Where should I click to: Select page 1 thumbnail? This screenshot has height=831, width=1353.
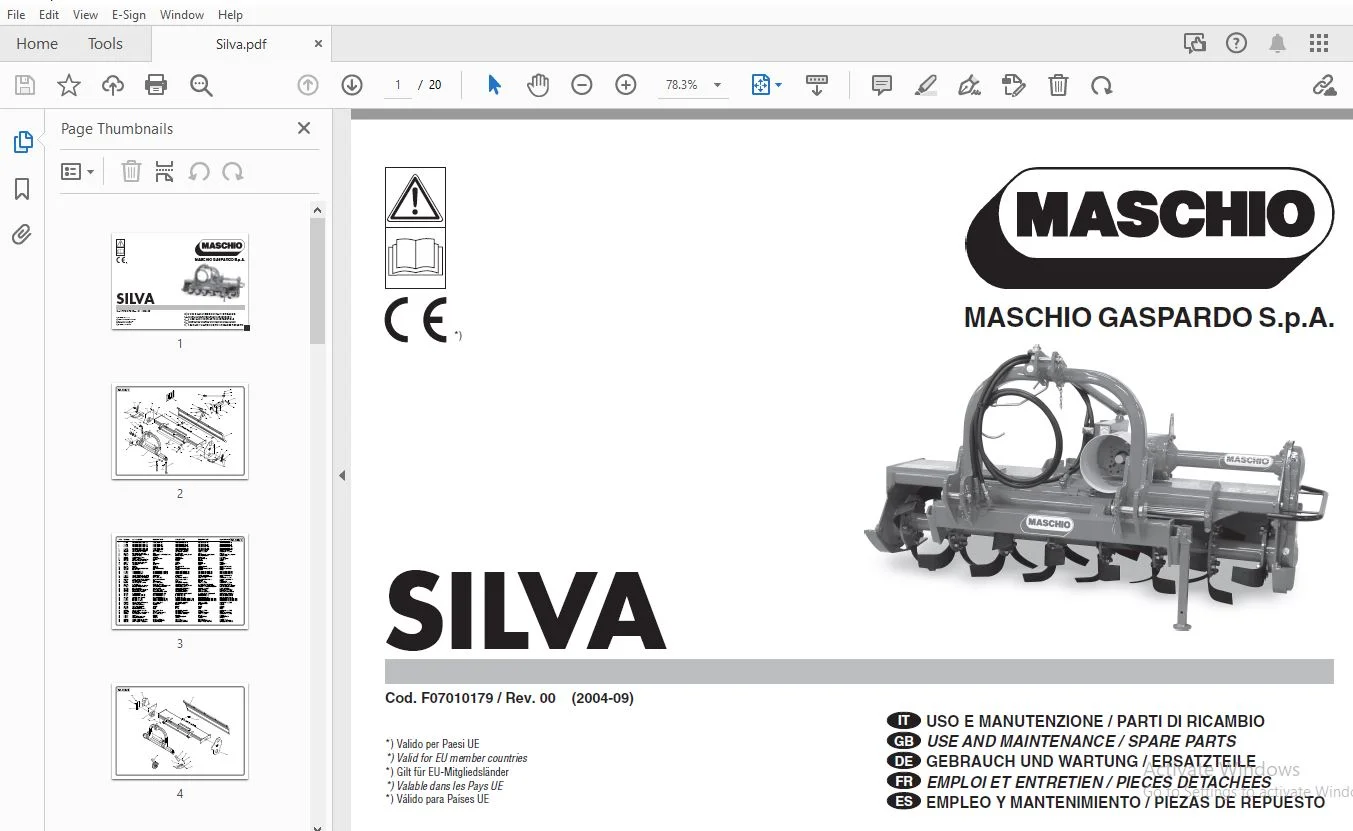pyautogui.click(x=180, y=282)
